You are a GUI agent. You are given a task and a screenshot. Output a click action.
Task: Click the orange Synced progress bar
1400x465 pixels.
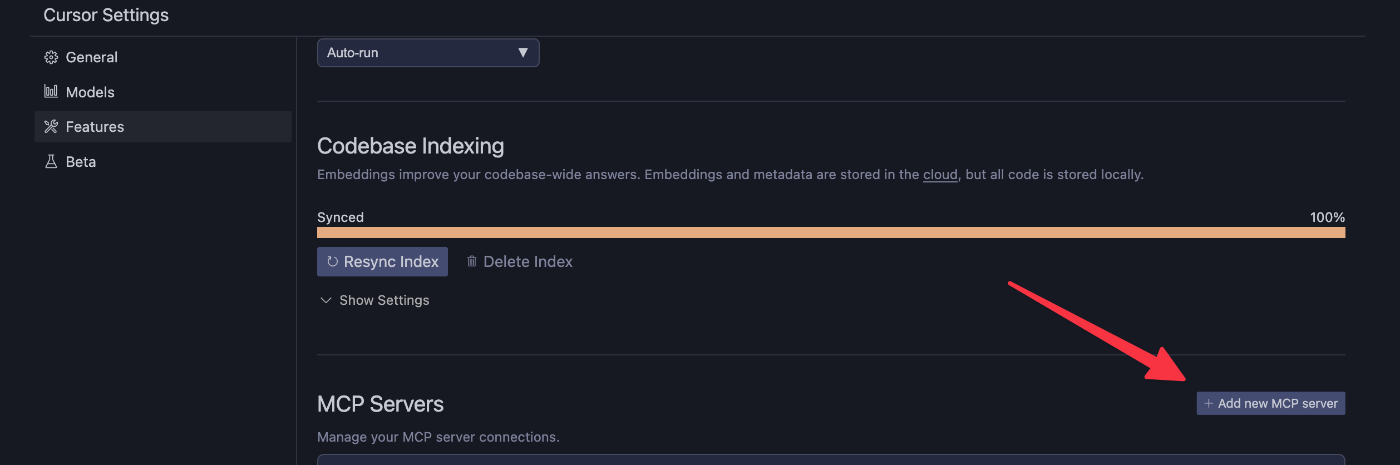(x=831, y=232)
